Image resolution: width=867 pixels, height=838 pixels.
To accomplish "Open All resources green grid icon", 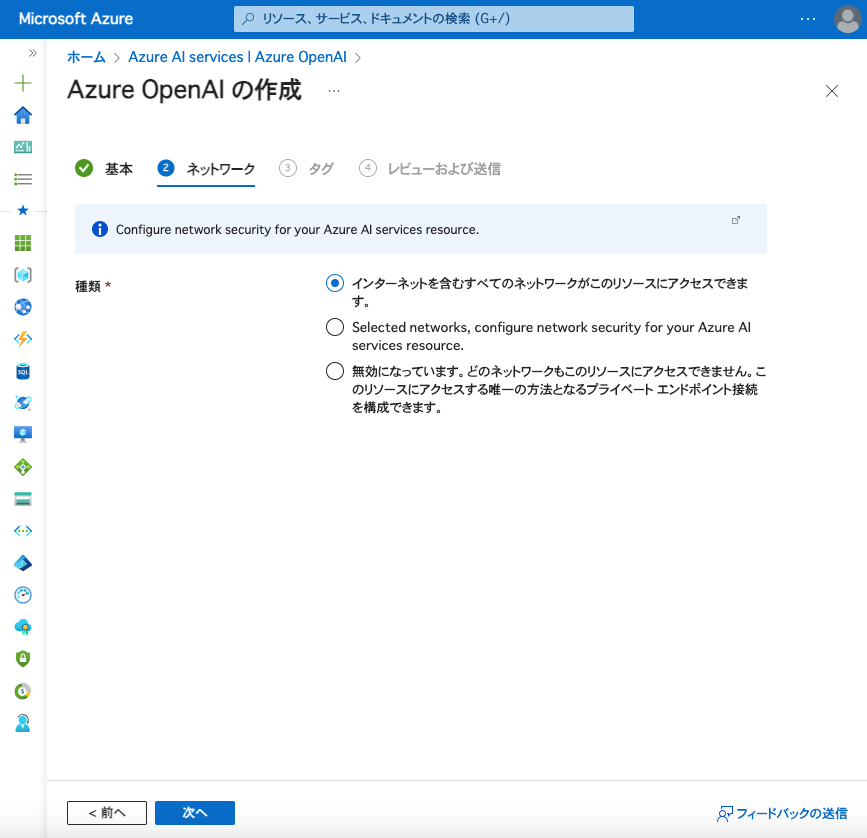I will click(x=23, y=243).
